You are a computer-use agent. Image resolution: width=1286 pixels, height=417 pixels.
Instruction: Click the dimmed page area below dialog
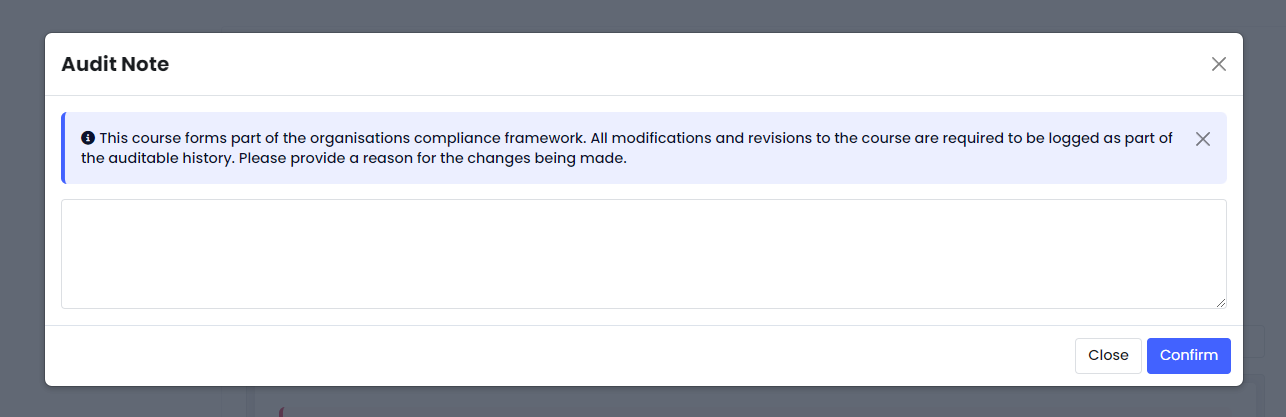(x=643, y=402)
